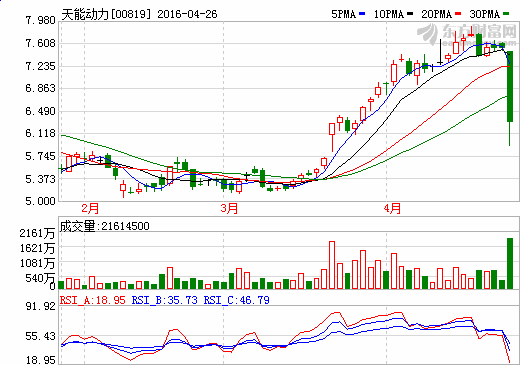The image size is (520, 365).
Task: Click the 2161万 volume axis label
Action: coord(37,233)
